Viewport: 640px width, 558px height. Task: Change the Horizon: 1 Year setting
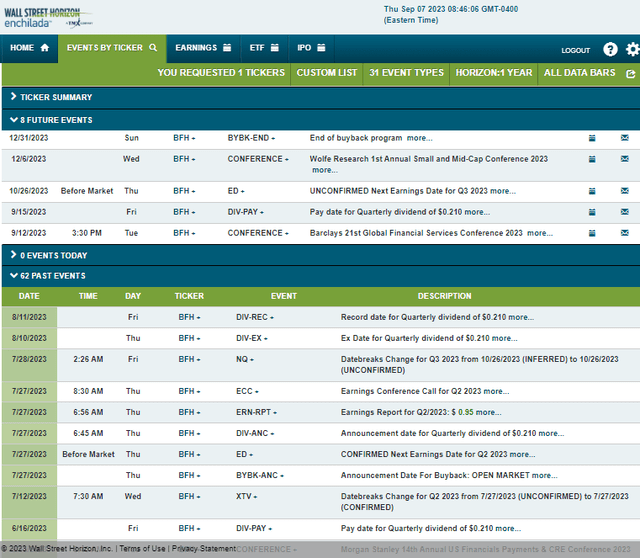tap(494, 73)
